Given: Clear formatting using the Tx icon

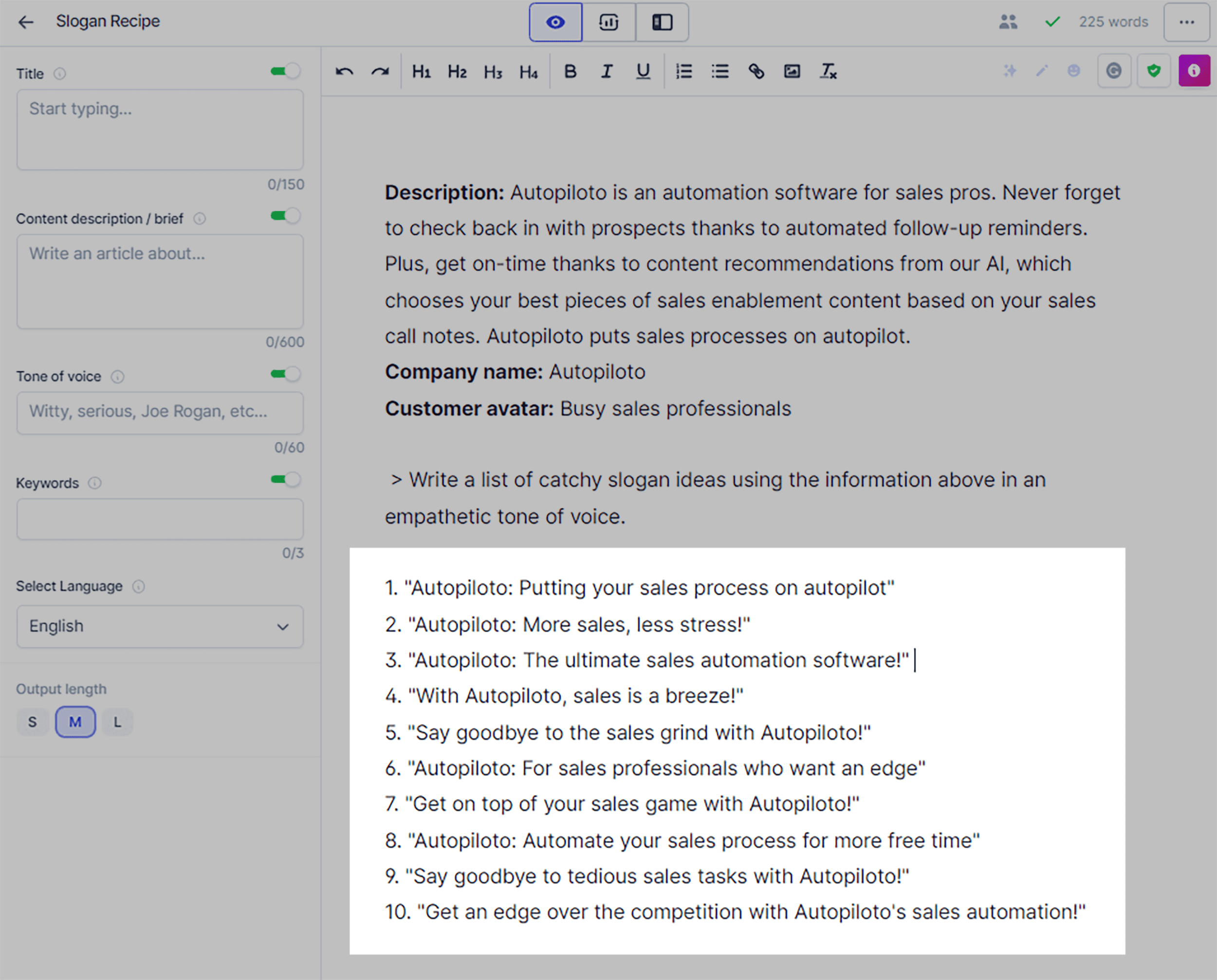Looking at the screenshot, I should 828,71.
